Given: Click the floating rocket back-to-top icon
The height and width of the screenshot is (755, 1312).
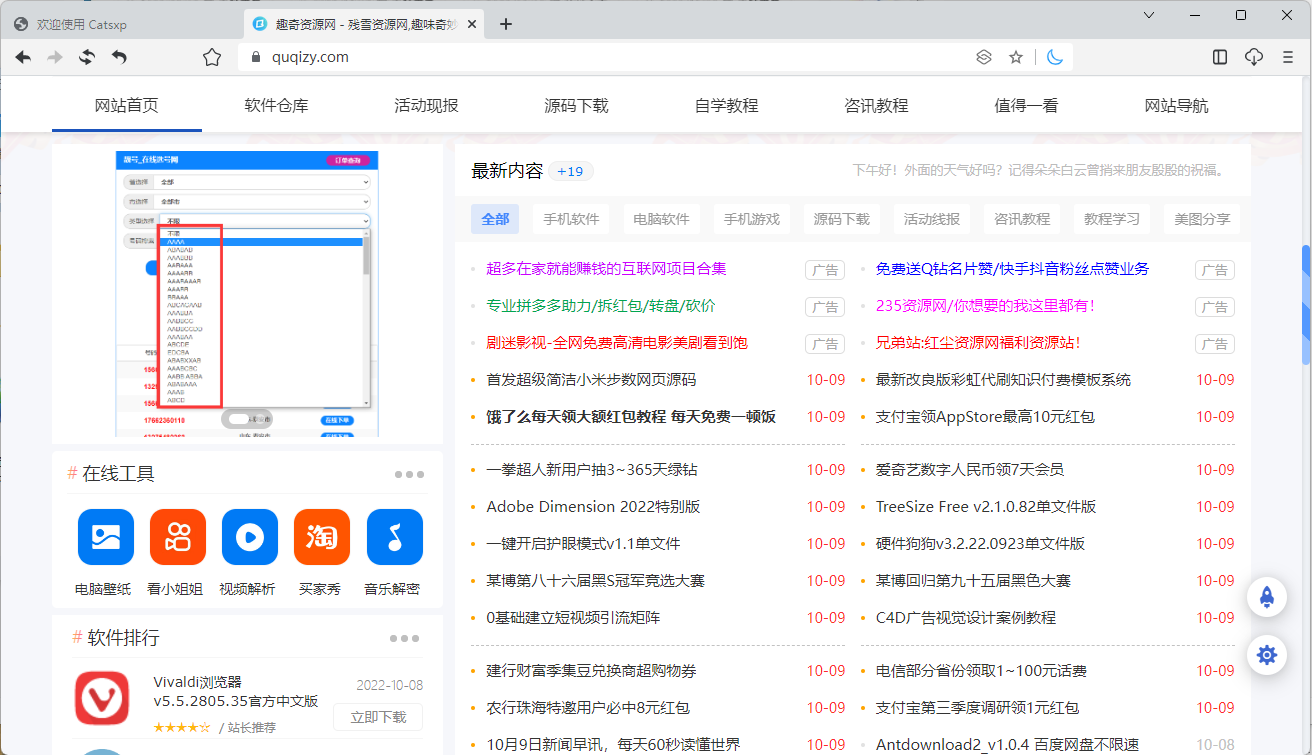Looking at the screenshot, I should coord(1266,597).
